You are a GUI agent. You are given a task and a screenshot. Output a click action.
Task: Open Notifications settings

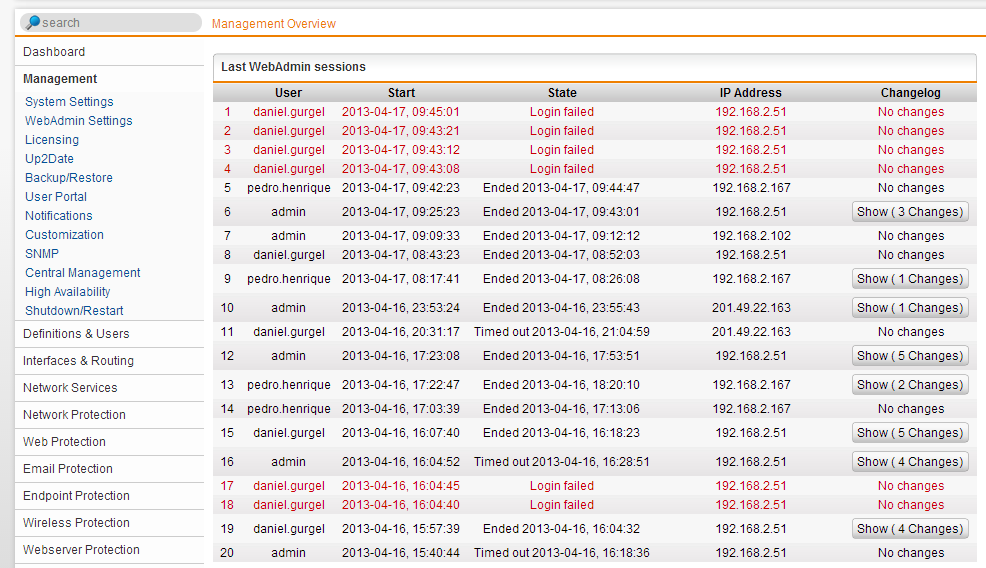[58, 215]
